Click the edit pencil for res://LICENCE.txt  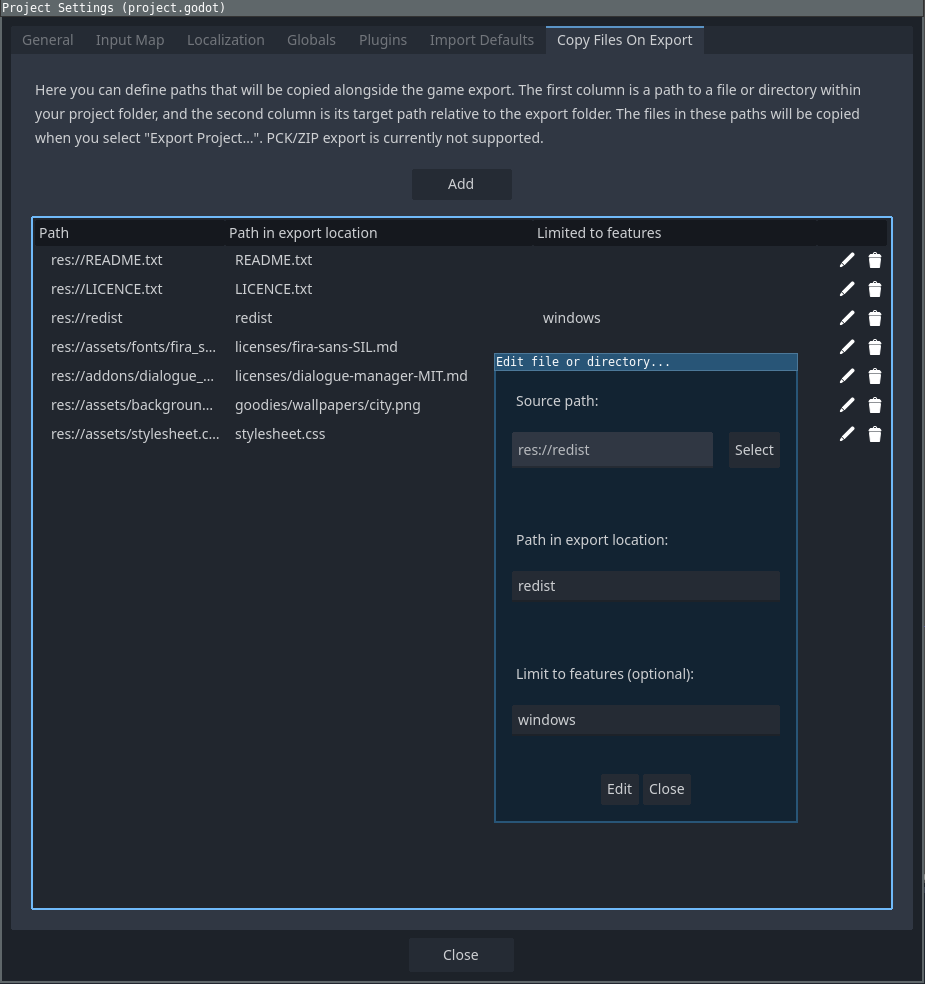(x=847, y=289)
